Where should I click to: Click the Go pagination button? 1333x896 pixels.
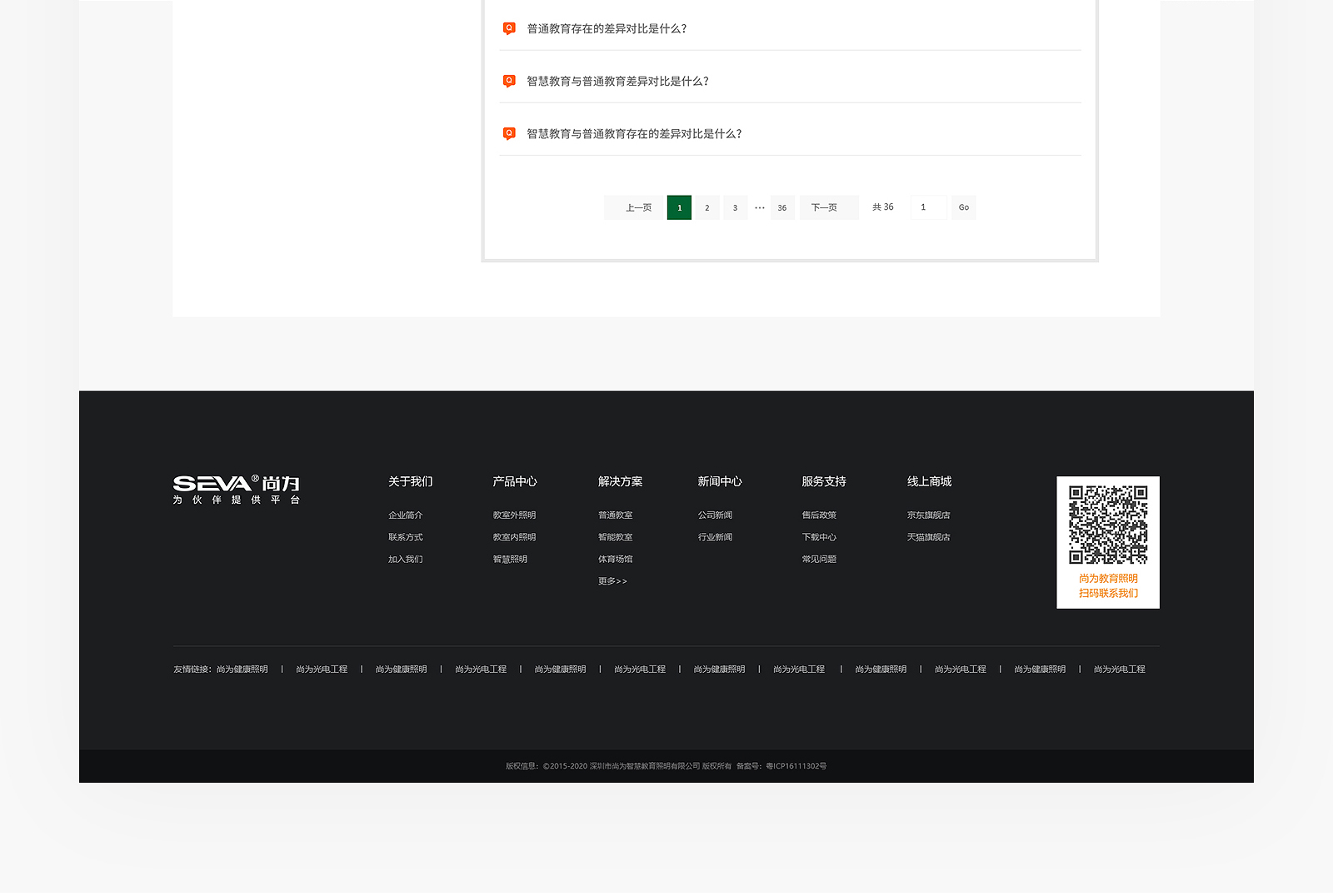964,207
